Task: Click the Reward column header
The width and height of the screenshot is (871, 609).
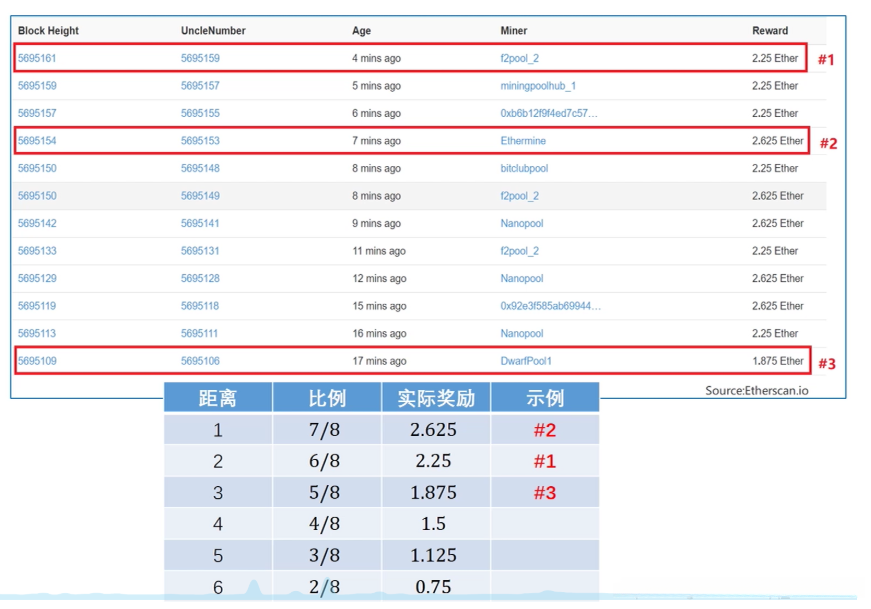Action: coord(770,31)
